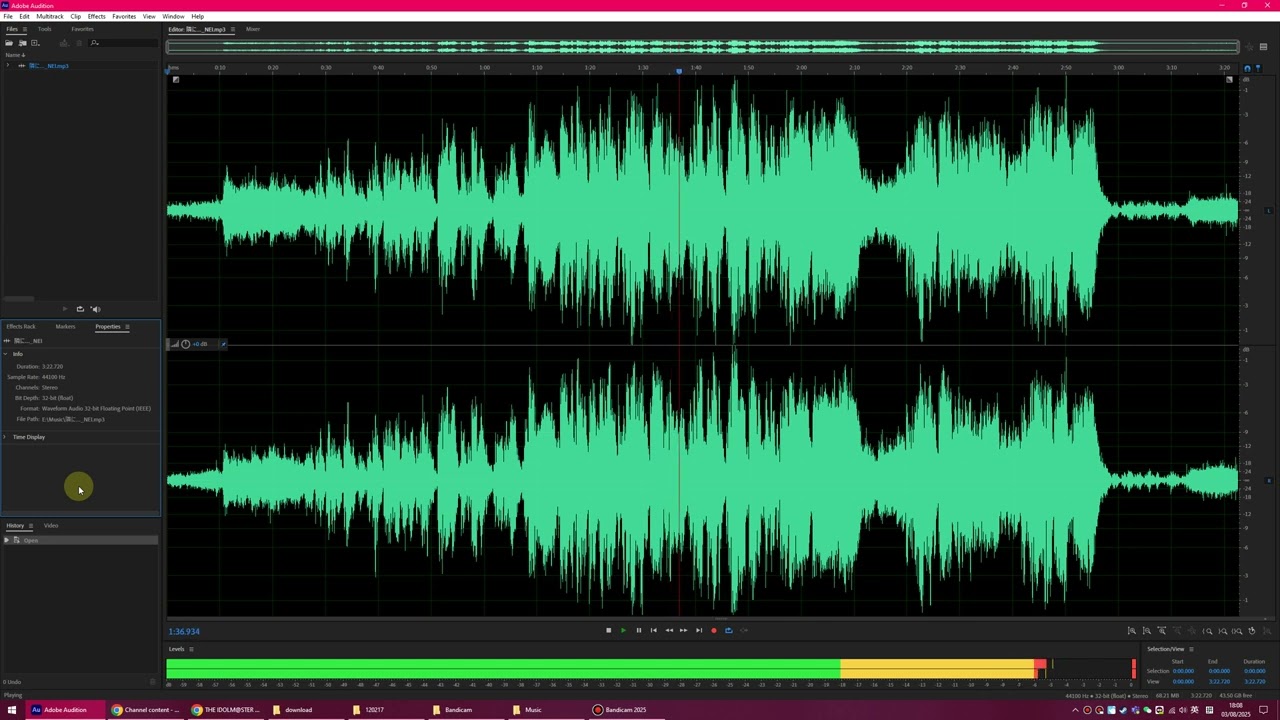The image size is (1280, 720).
Task: Open the Effects menu
Action: pyautogui.click(x=96, y=16)
